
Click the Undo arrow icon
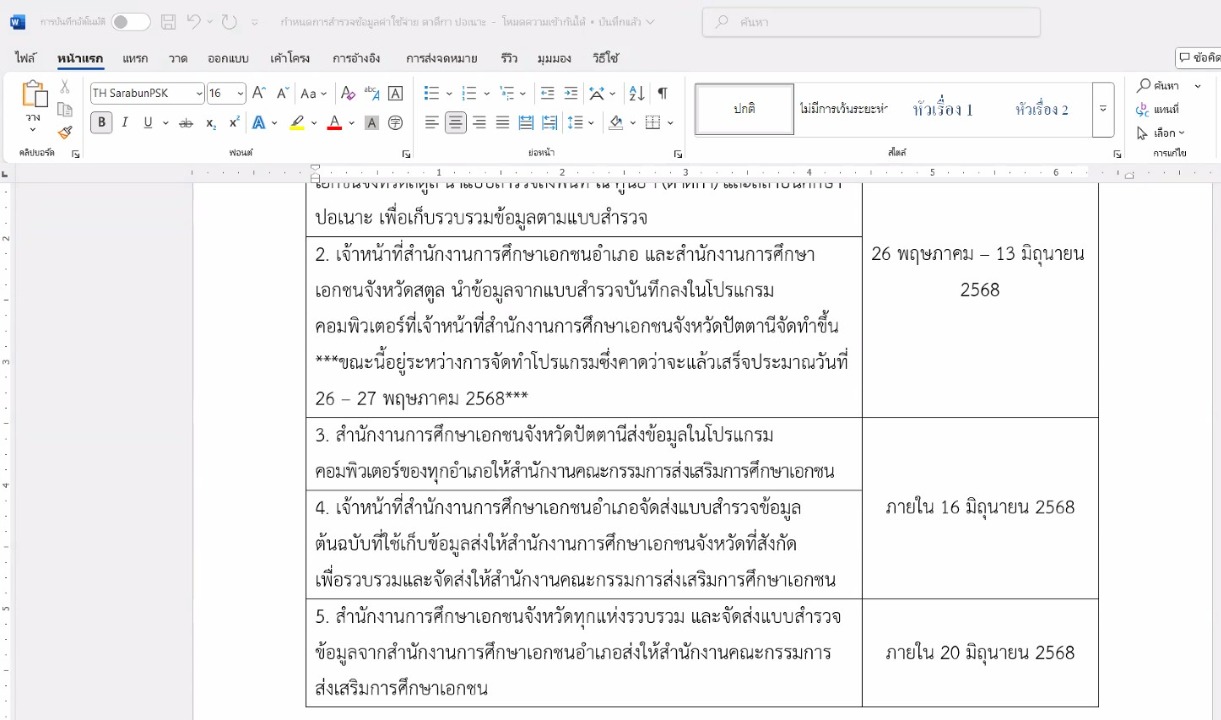(194, 22)
